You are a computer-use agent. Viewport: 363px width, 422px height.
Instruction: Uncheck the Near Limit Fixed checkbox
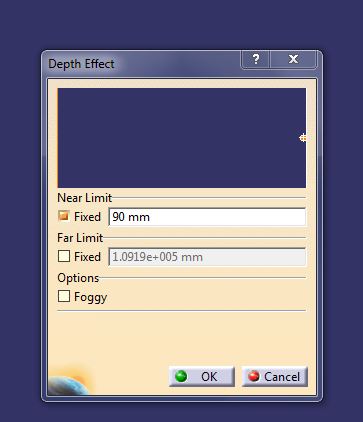(64, 216)
